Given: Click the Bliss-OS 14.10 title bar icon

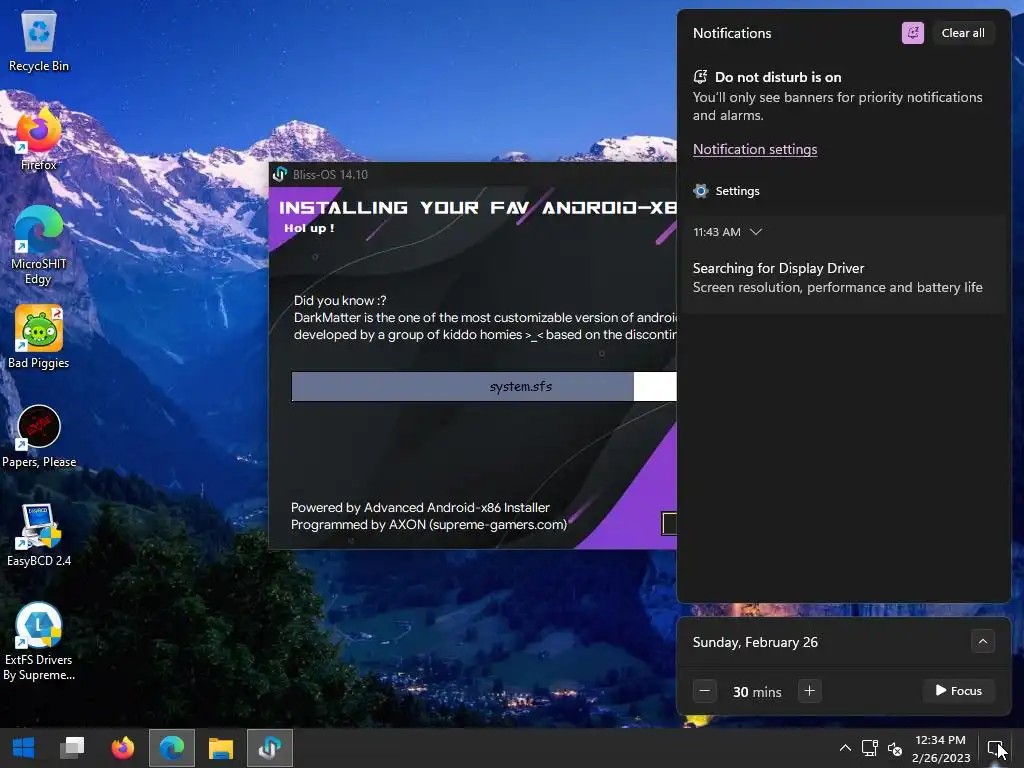Looking at the screenshot, I should (x=280, y=174).
